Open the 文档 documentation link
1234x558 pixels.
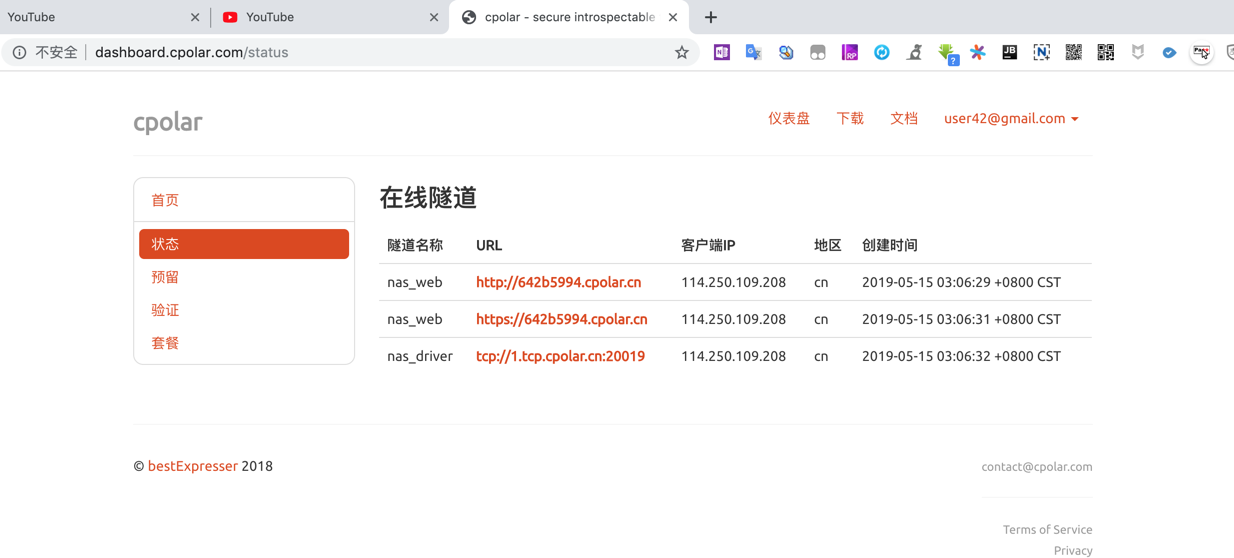[904, 118]
